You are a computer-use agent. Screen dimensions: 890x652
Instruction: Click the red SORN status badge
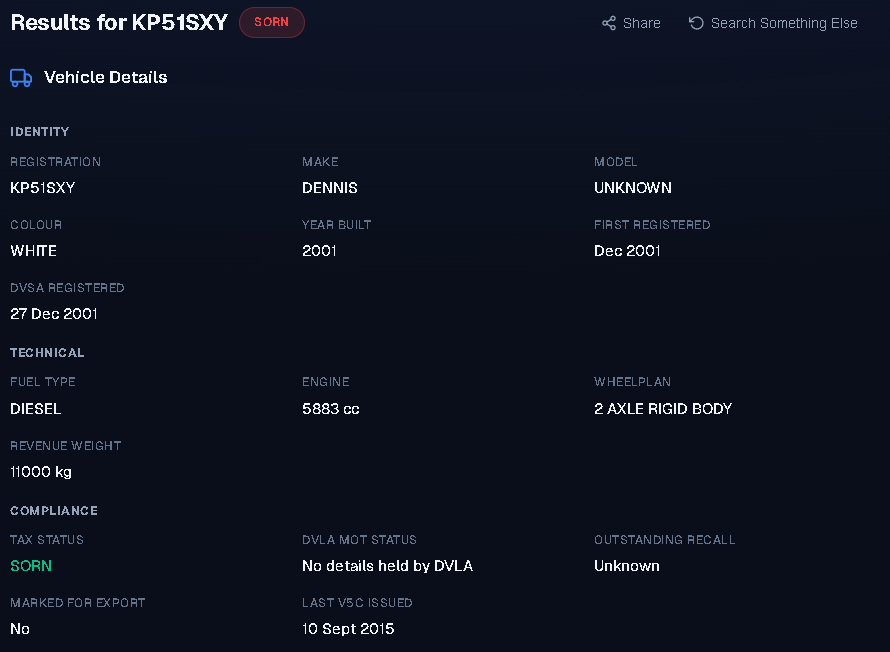coord(272,22)
